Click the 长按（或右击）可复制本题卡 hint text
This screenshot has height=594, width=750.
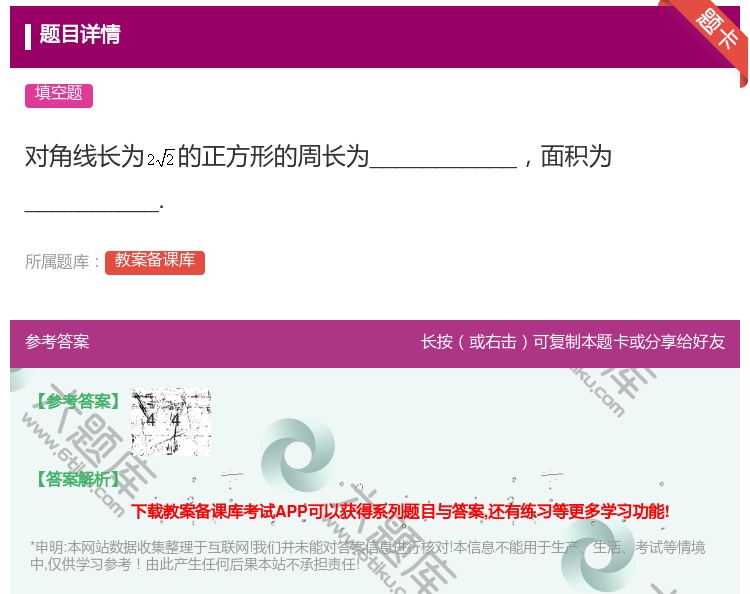coord(573,342)
